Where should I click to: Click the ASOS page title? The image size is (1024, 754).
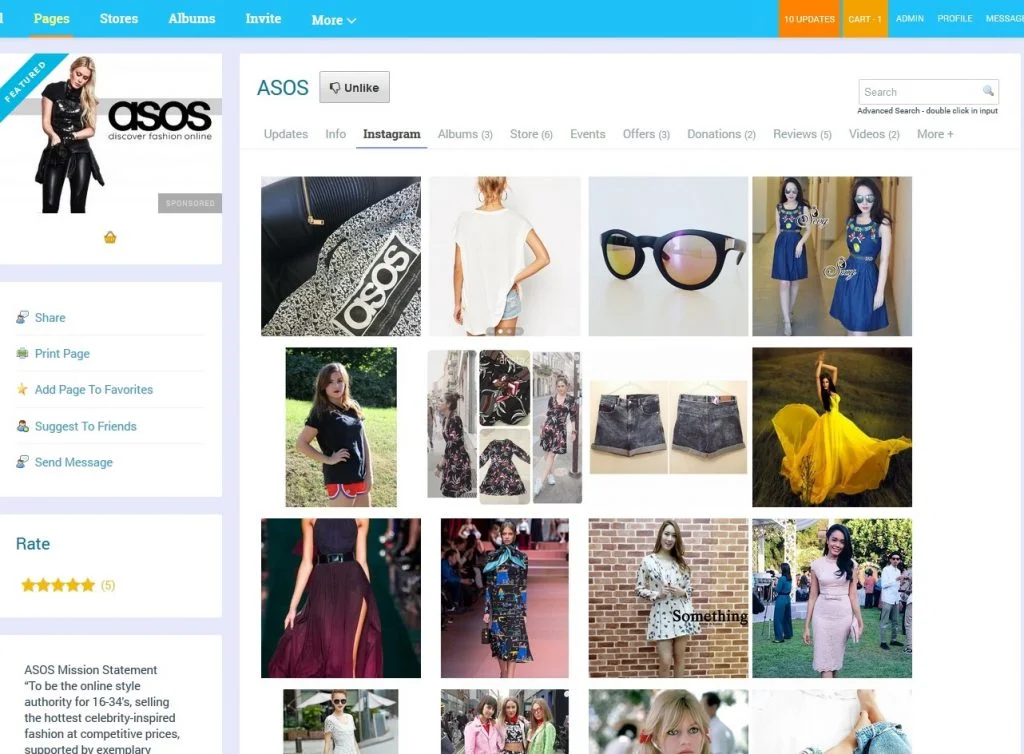tap(282, 87)
